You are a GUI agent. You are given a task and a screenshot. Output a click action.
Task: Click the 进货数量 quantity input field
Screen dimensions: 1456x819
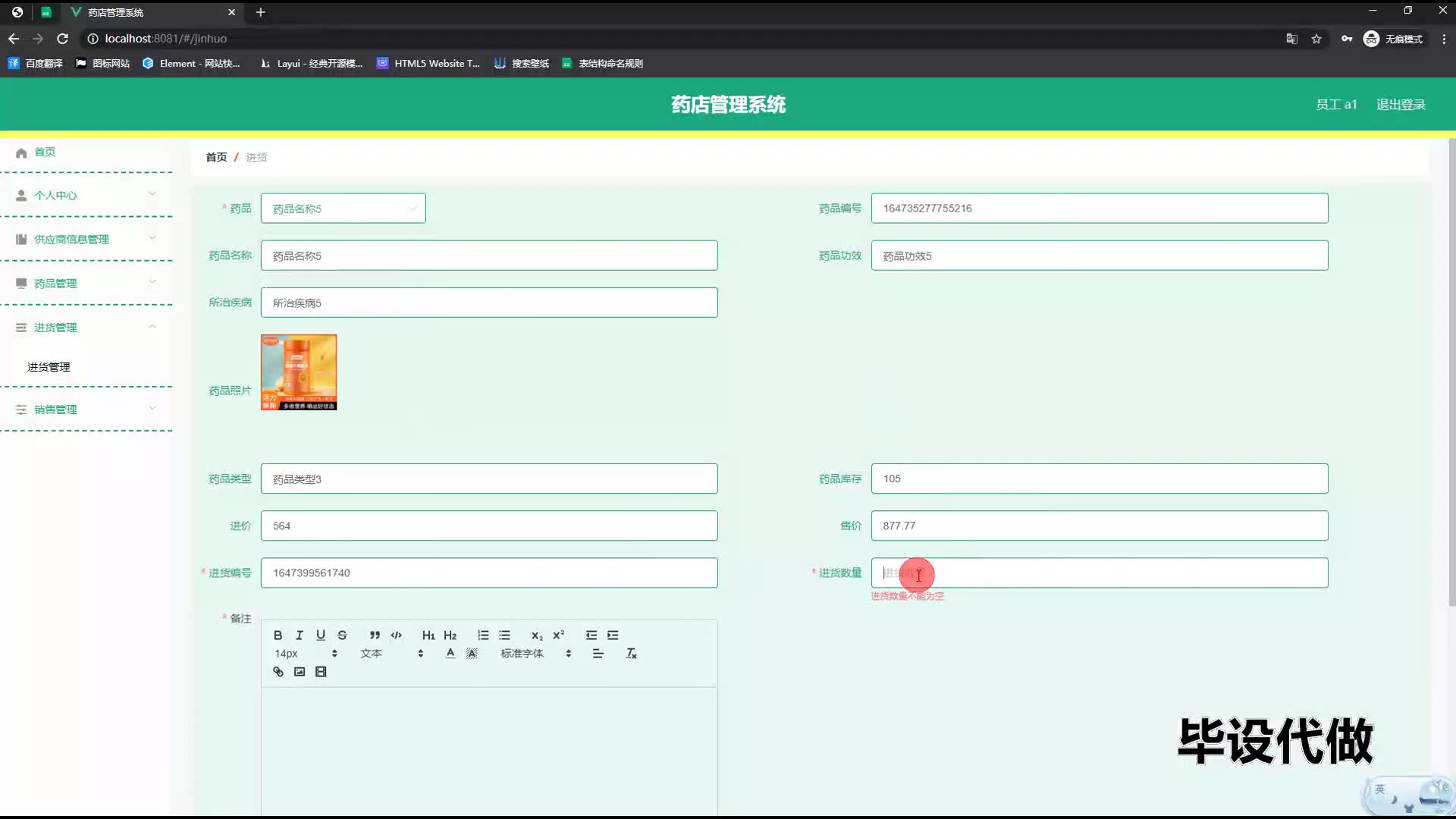(1100, 573)
